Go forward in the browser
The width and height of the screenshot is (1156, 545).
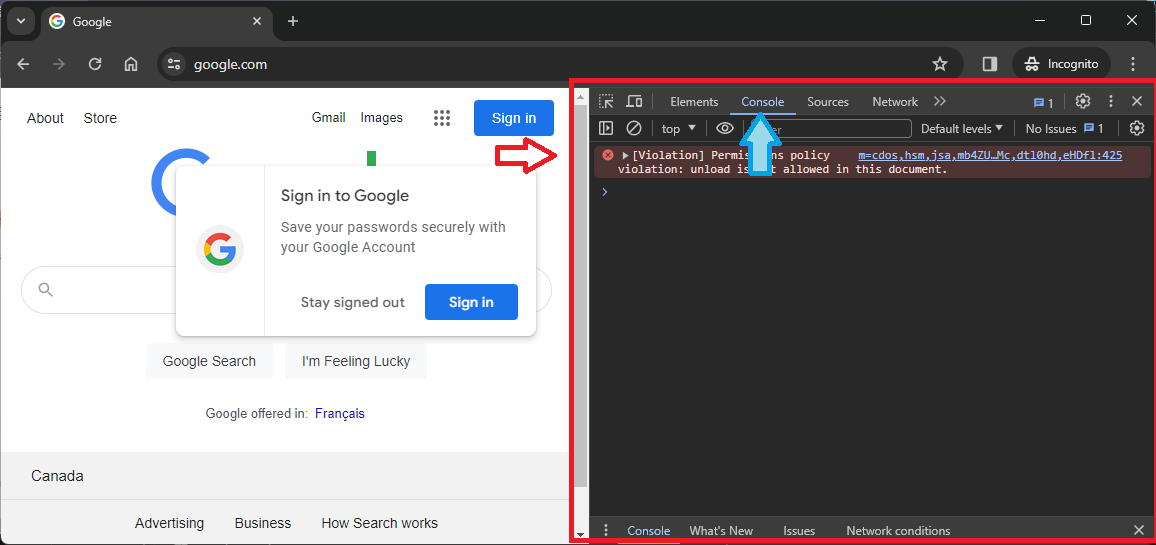click(59, 64)
